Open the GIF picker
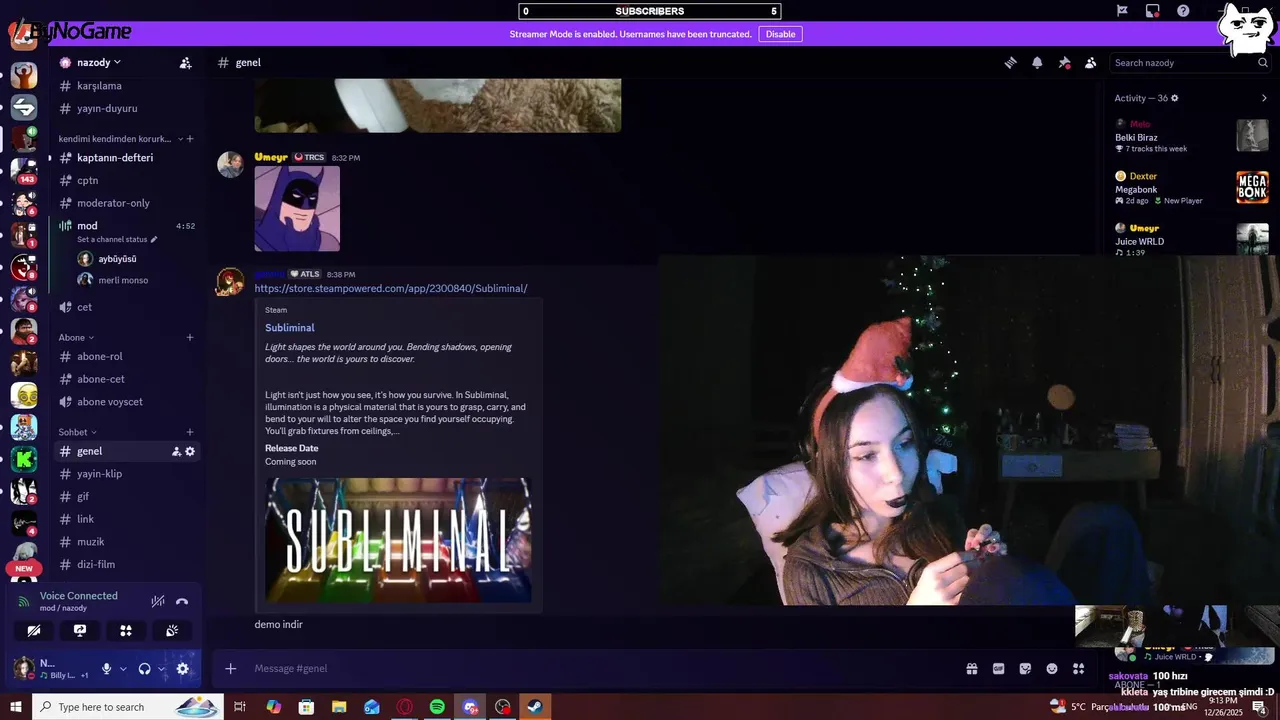Viewport: 1280px width, 720px height. pyautogui.click(x=998, y=669)
